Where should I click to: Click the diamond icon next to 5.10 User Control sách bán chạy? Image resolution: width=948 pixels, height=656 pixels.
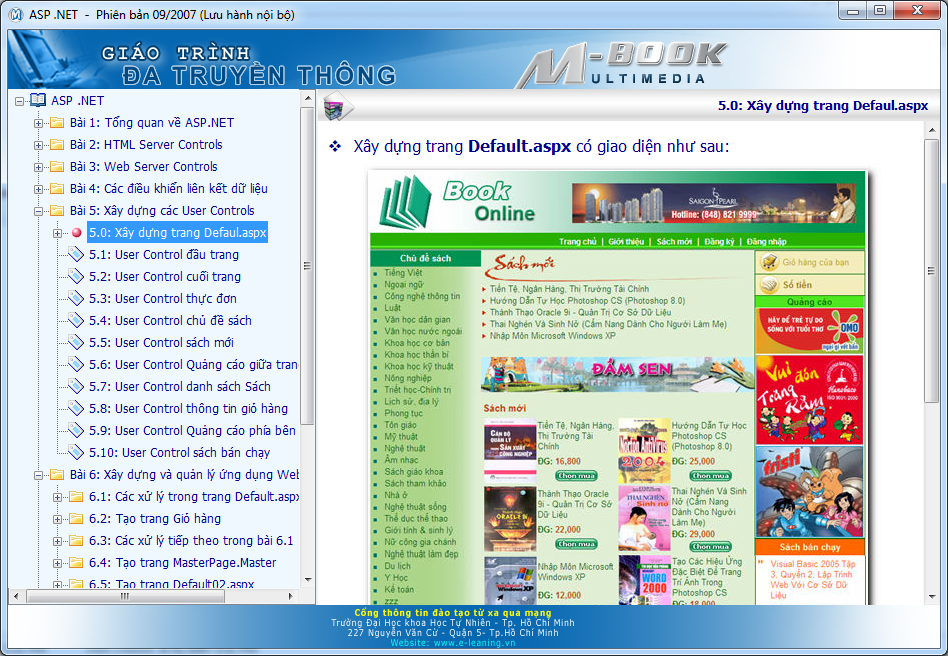(76, 452)
